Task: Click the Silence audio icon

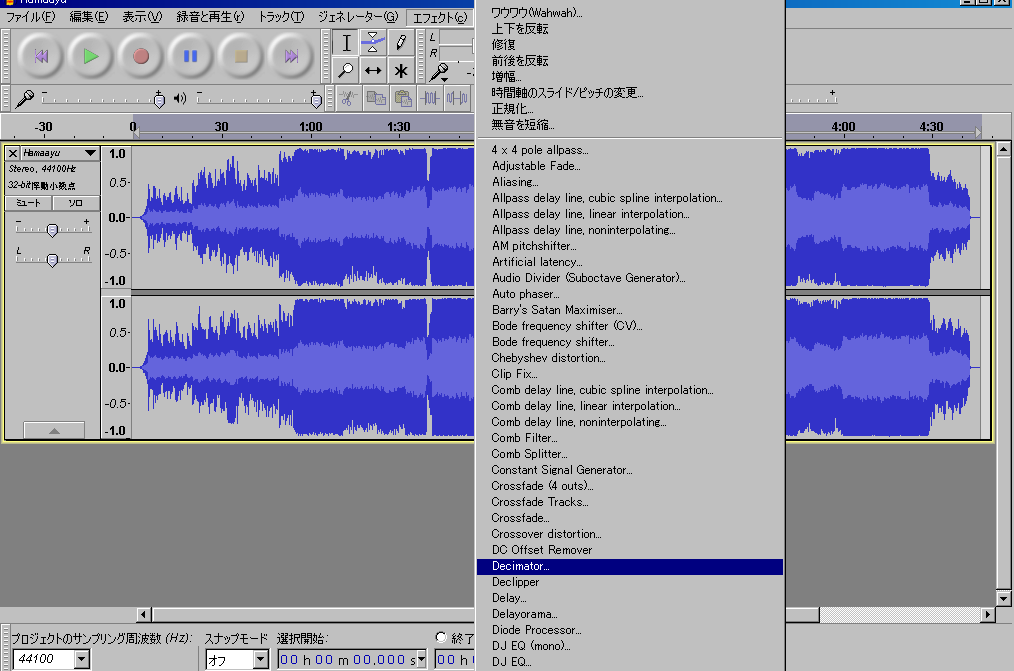Action: [457, 98]
